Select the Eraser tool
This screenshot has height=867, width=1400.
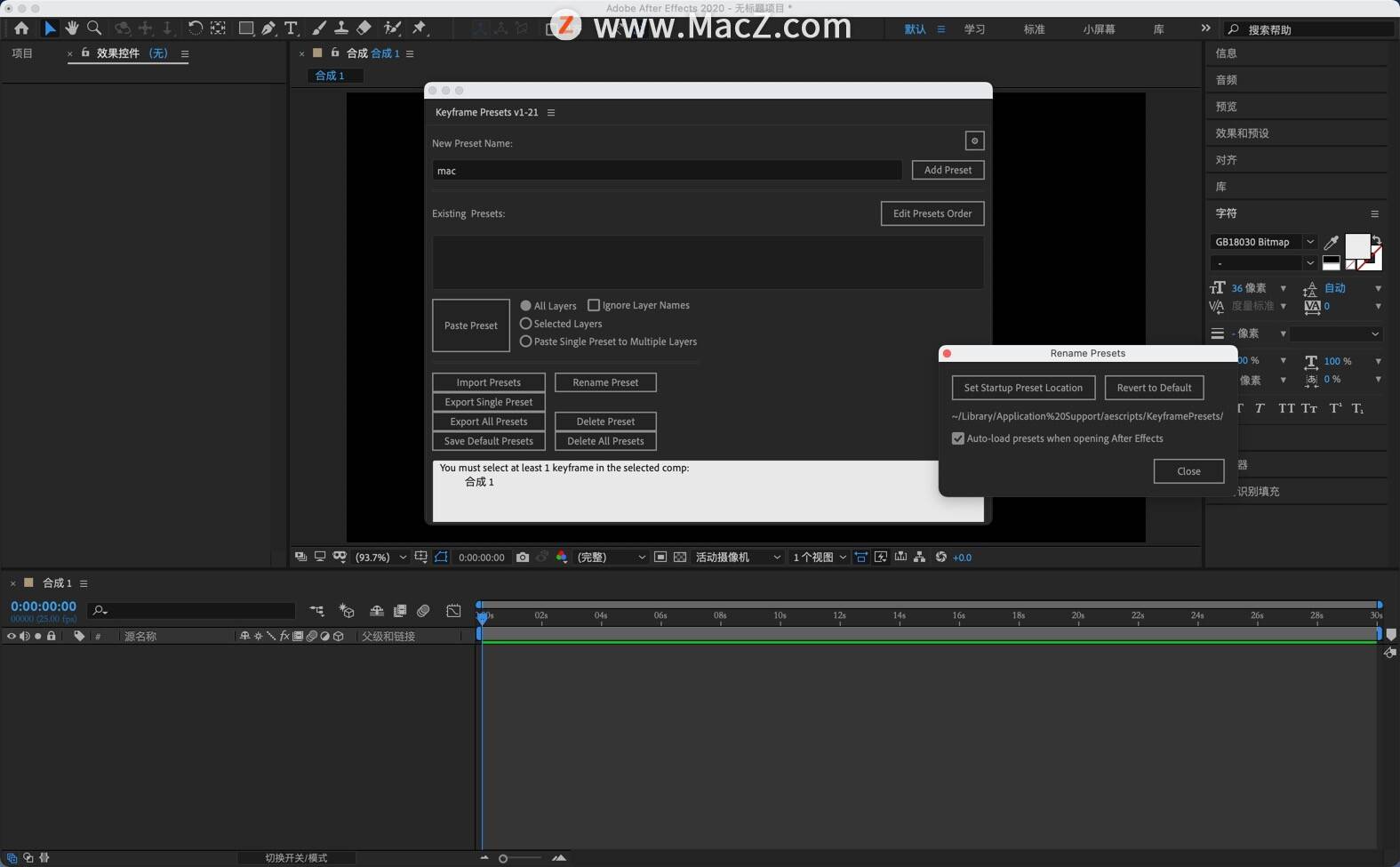364,28
